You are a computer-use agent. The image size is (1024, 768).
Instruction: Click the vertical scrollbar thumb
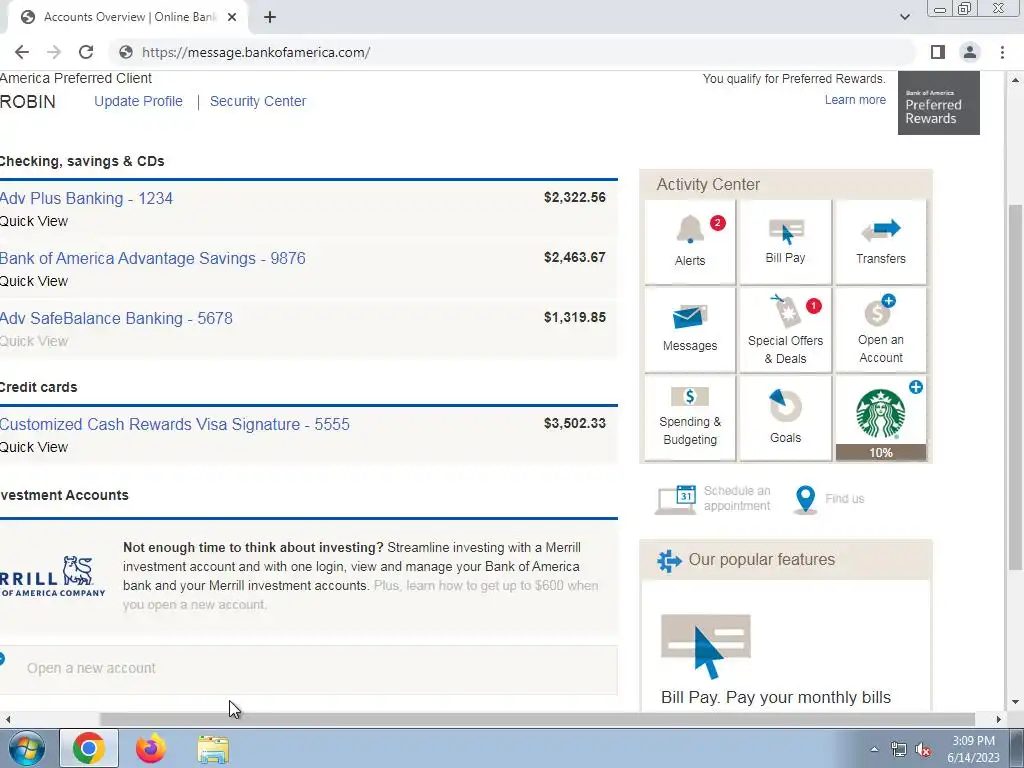point(1015,385)
